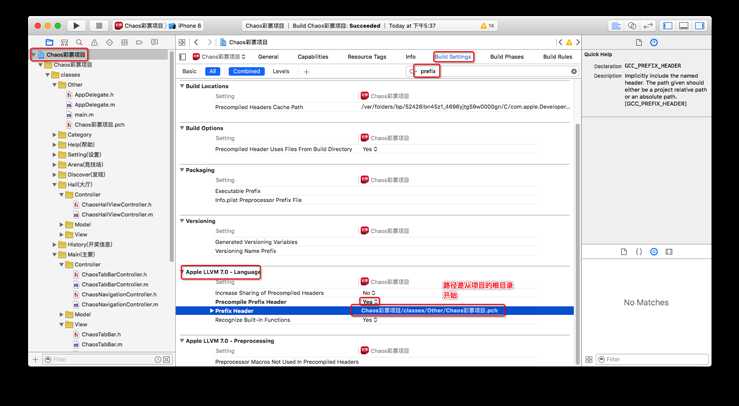The width and height of the screenshot is (739, 406).
Task: Jump to the next issue arrow
Action: pos(578,42)
